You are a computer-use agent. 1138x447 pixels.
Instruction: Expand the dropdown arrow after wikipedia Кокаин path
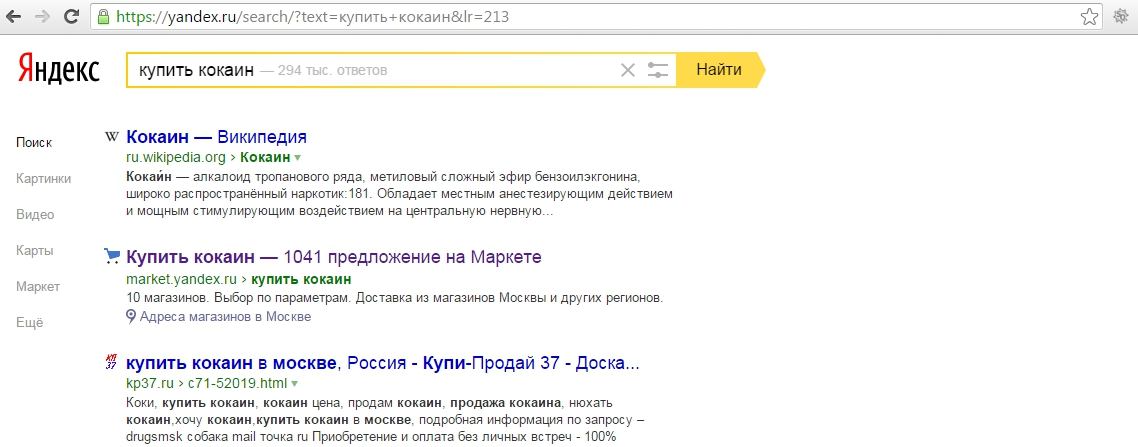297,157
